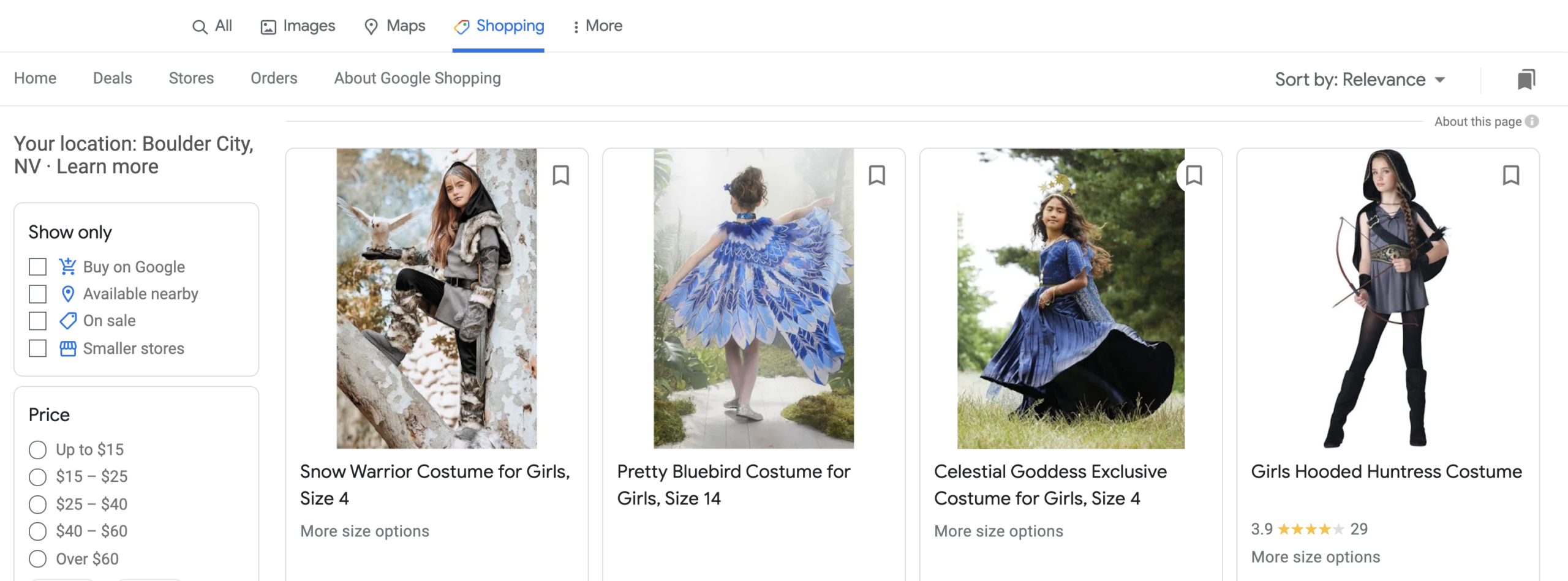
Task: Open the More search options menu
Action: (597, 26)
